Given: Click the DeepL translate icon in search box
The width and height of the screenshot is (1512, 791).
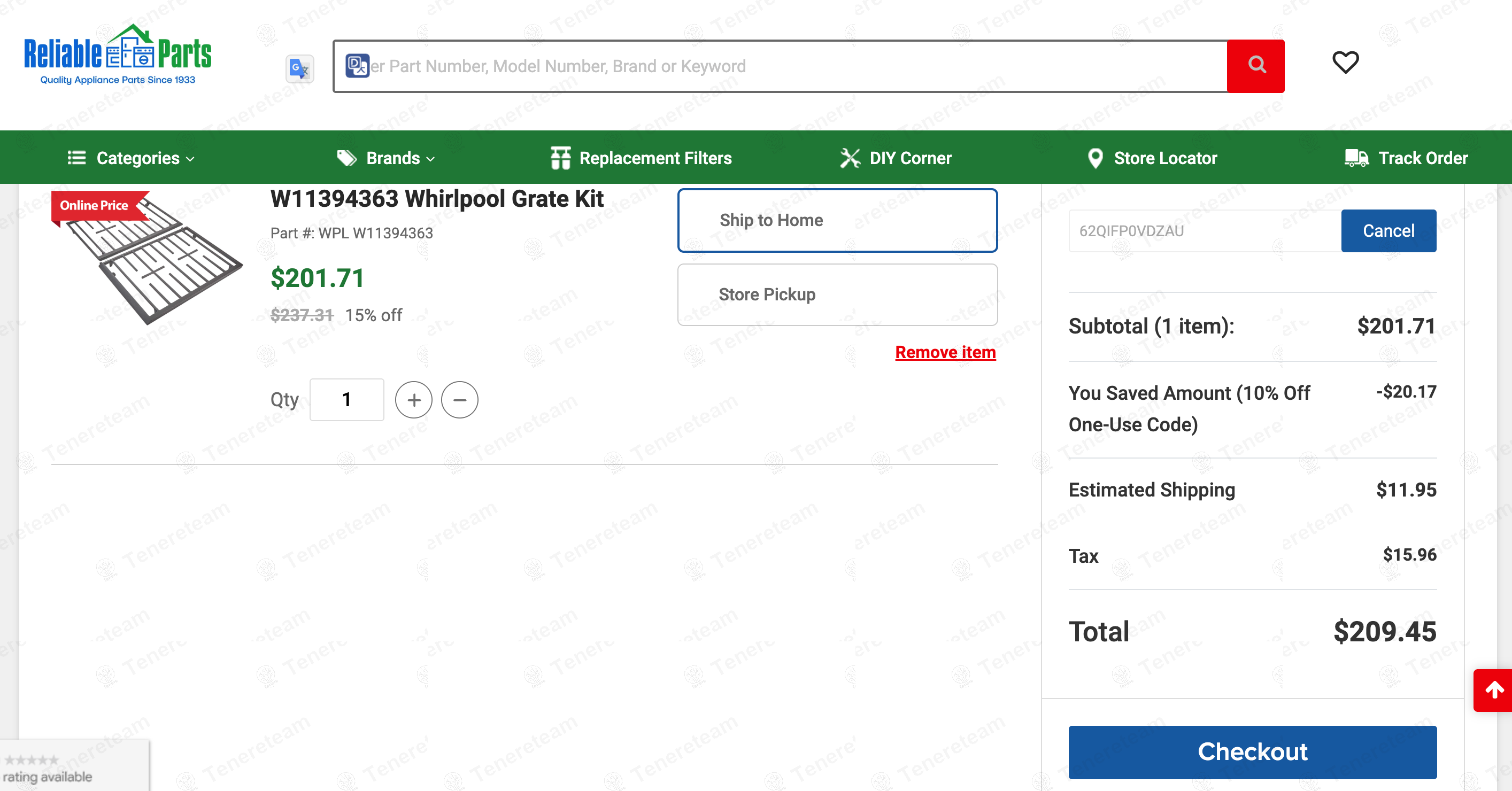Looking at the screenshot, I should coord(357,66).
